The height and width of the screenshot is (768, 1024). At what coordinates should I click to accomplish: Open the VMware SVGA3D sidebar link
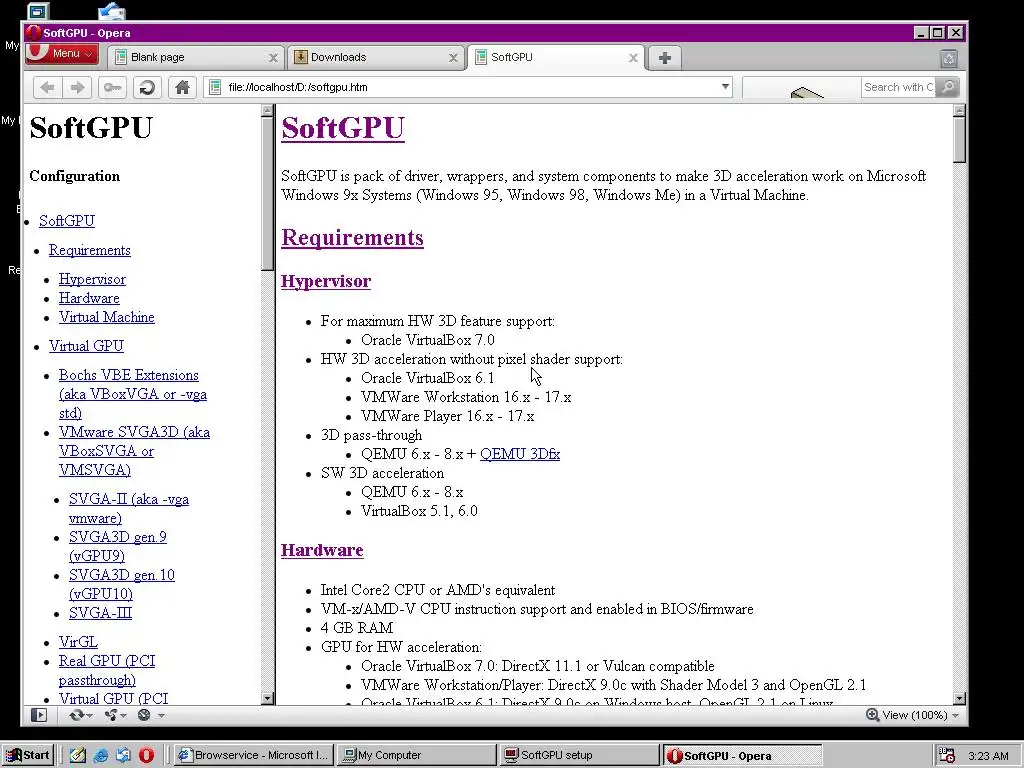(134, 451)
